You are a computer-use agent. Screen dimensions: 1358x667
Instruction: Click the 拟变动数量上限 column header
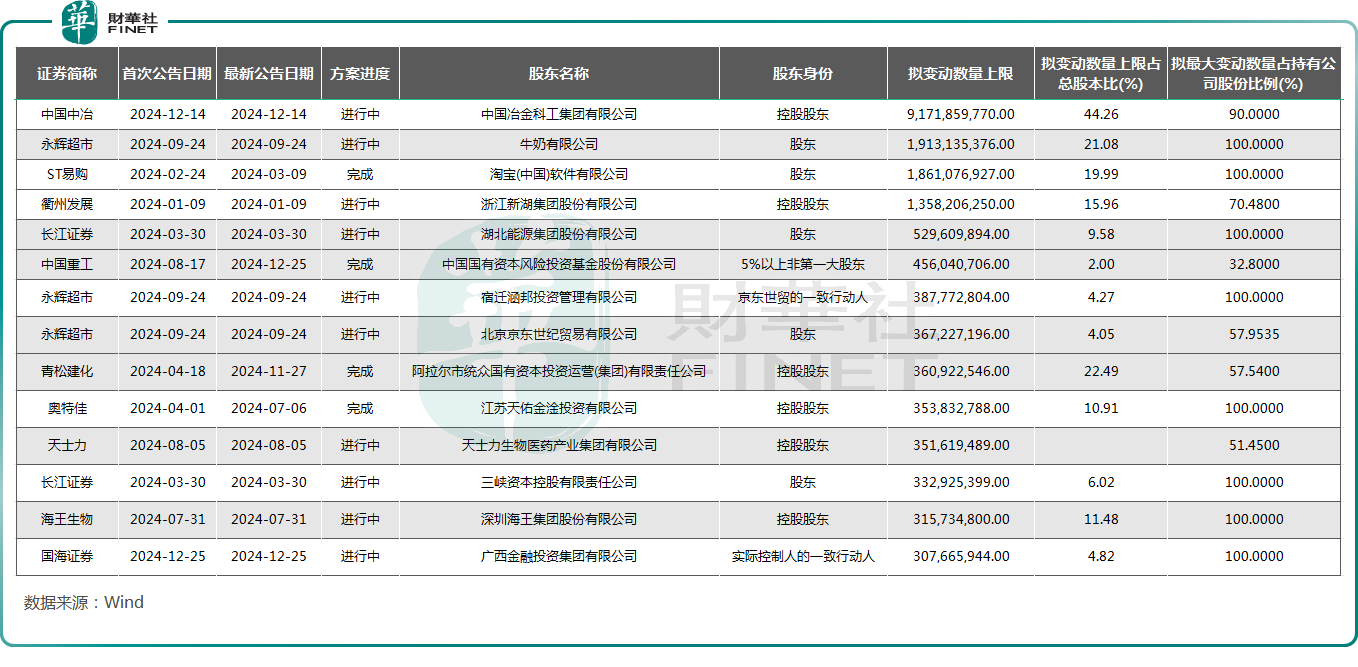coord(960,73)
